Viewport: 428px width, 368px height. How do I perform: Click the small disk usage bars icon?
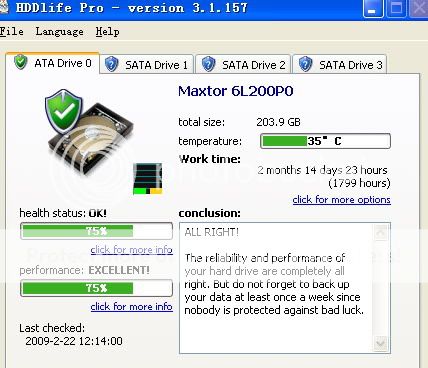click(x=147, y=178)
